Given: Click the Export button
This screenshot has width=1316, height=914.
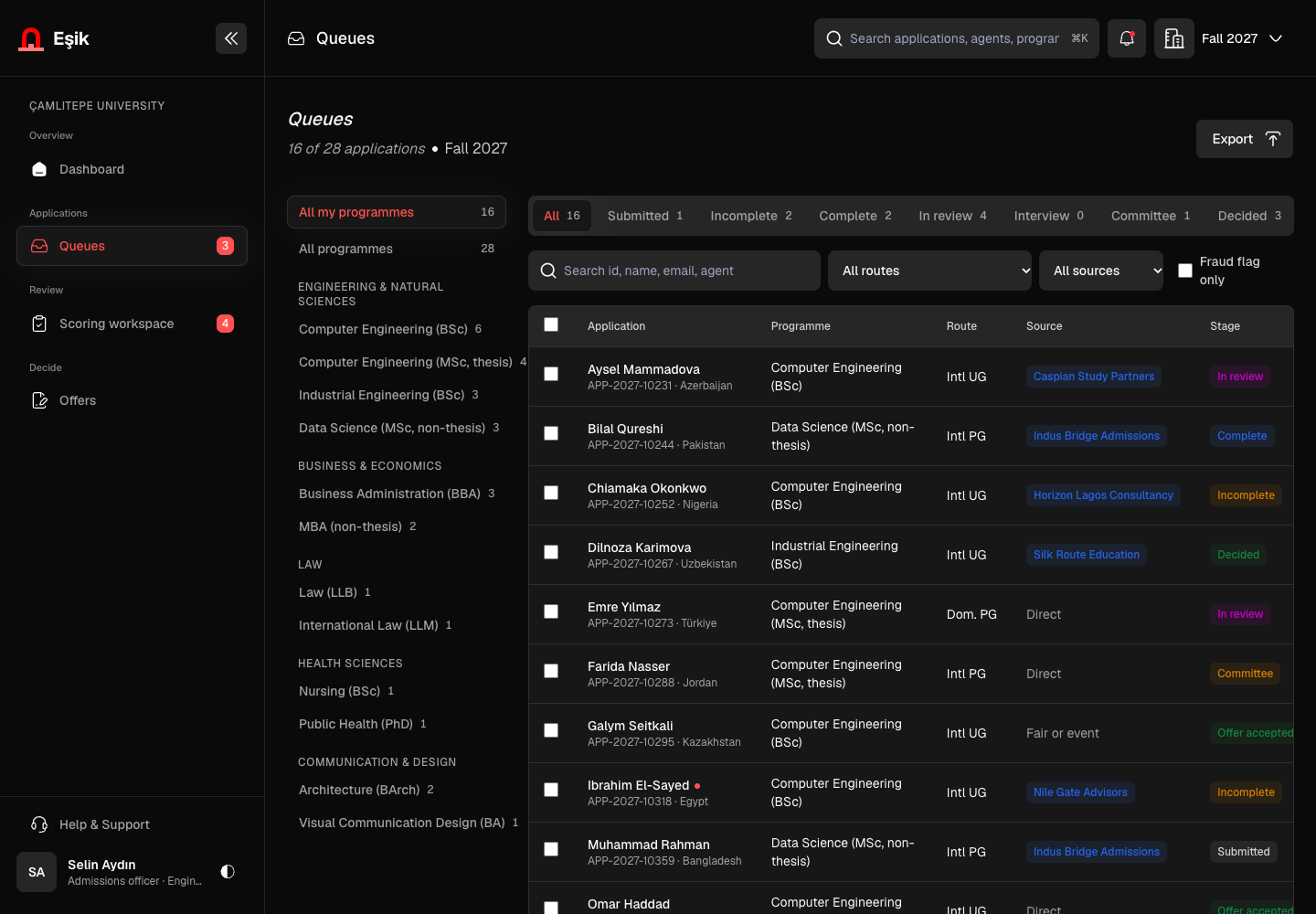Looking at the screenshot, I should pyautogui.click(x=1245, y=139).
